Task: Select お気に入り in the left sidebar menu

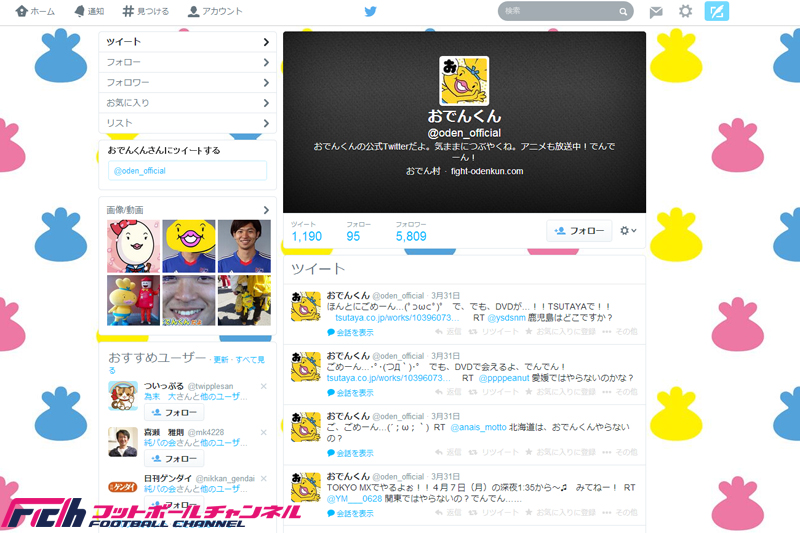Action: click(187, 102)
